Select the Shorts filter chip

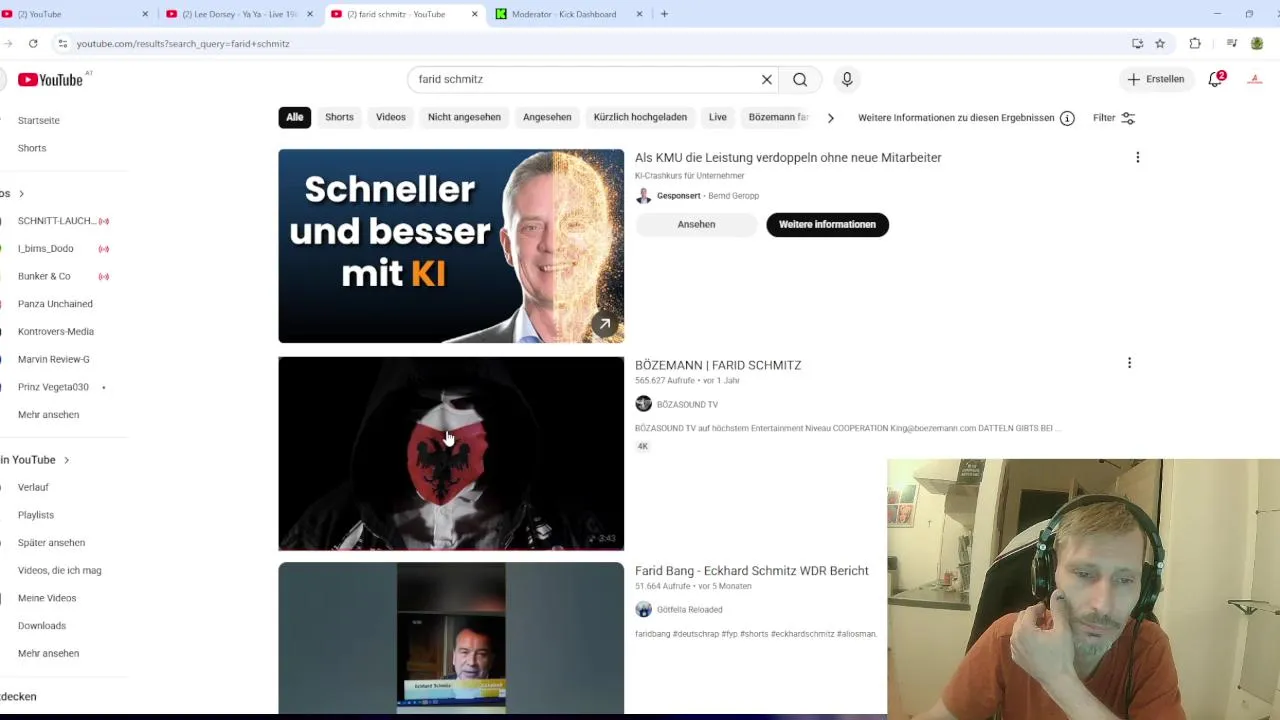[339, 117]
